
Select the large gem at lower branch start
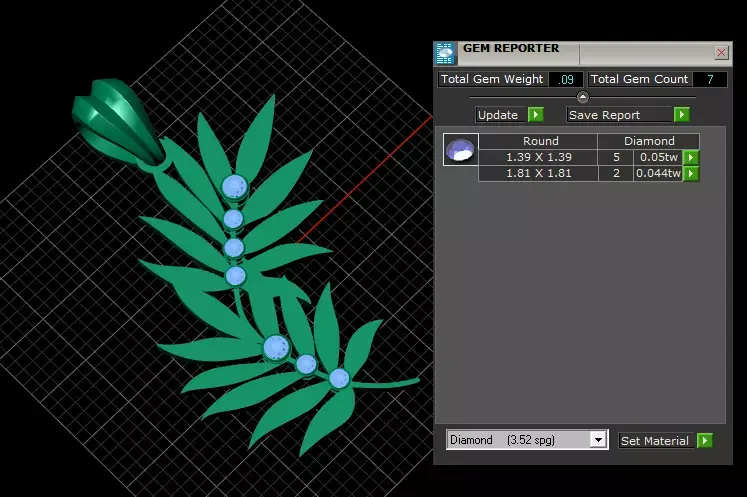point(276,347)
